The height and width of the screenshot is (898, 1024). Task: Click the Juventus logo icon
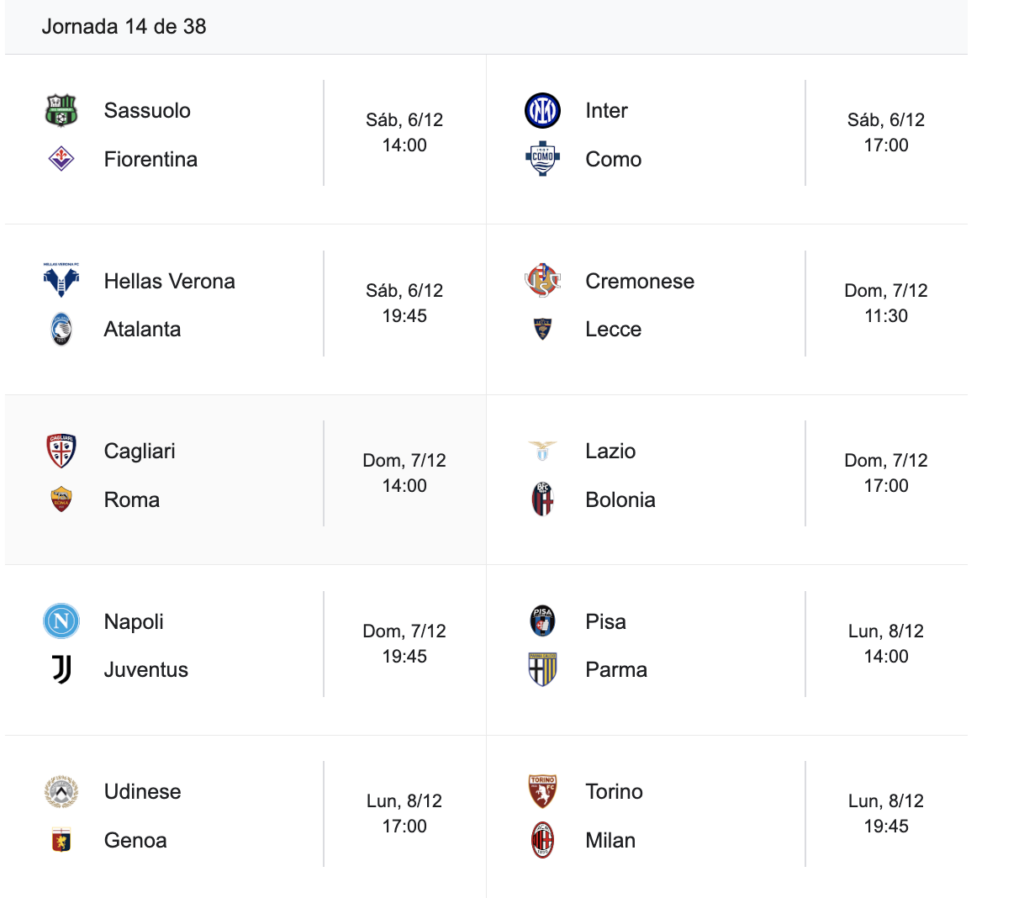coord(61,670)
